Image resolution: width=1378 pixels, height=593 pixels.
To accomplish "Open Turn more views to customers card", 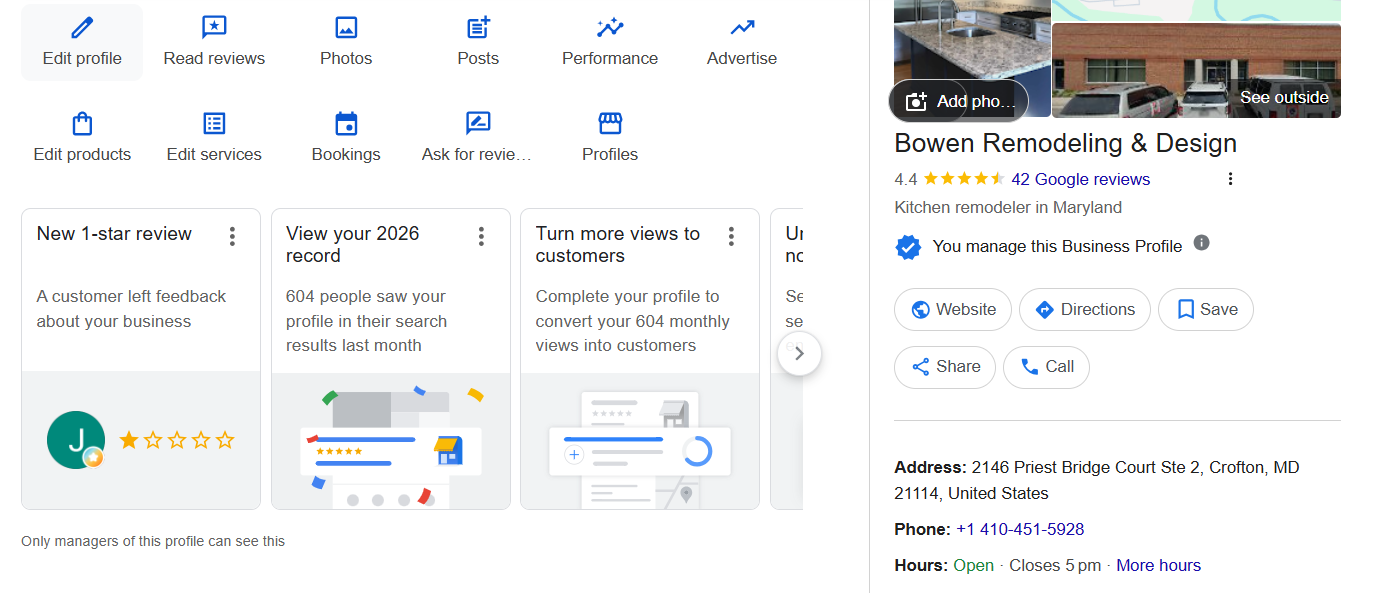I will coord(640,359).
